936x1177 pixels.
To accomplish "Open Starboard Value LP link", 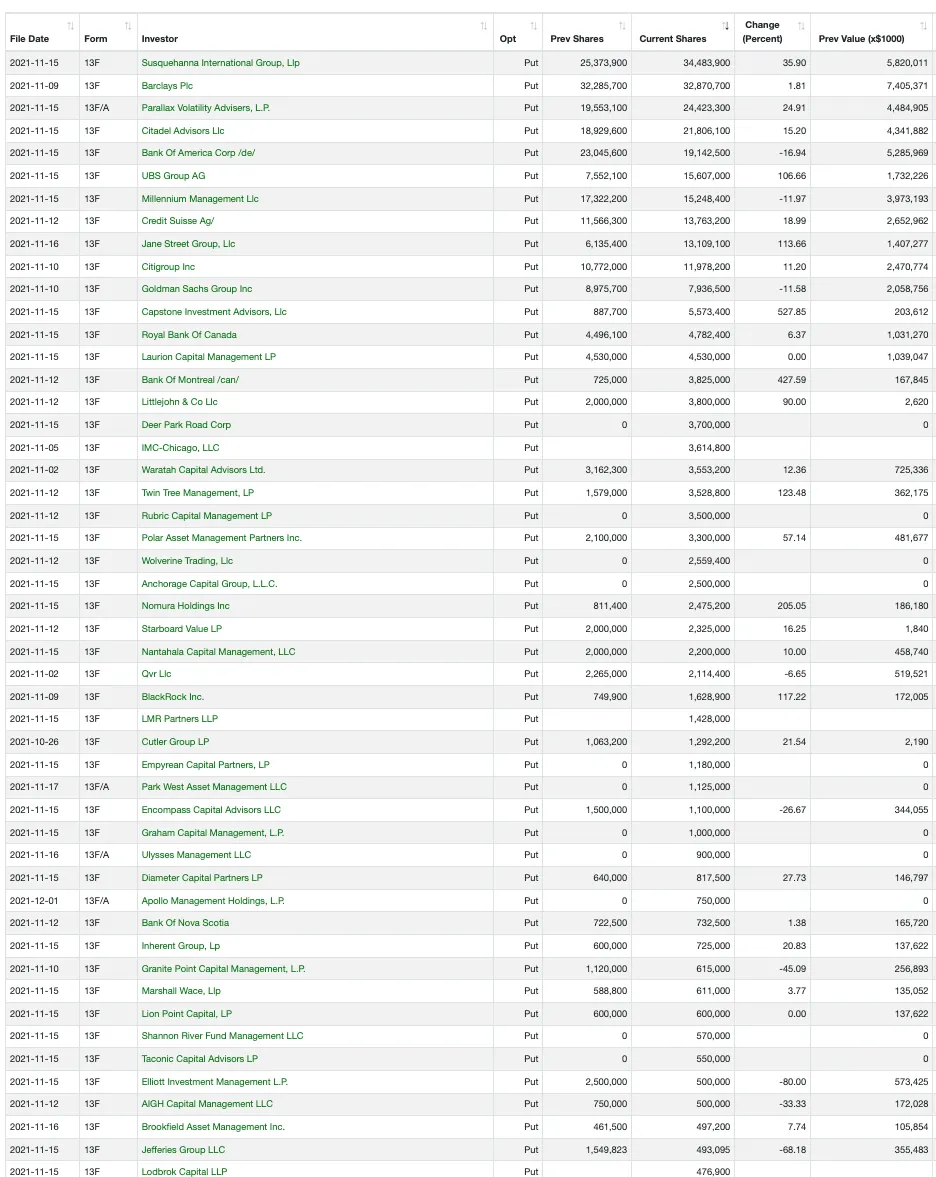I will click(x=182, y=629).
